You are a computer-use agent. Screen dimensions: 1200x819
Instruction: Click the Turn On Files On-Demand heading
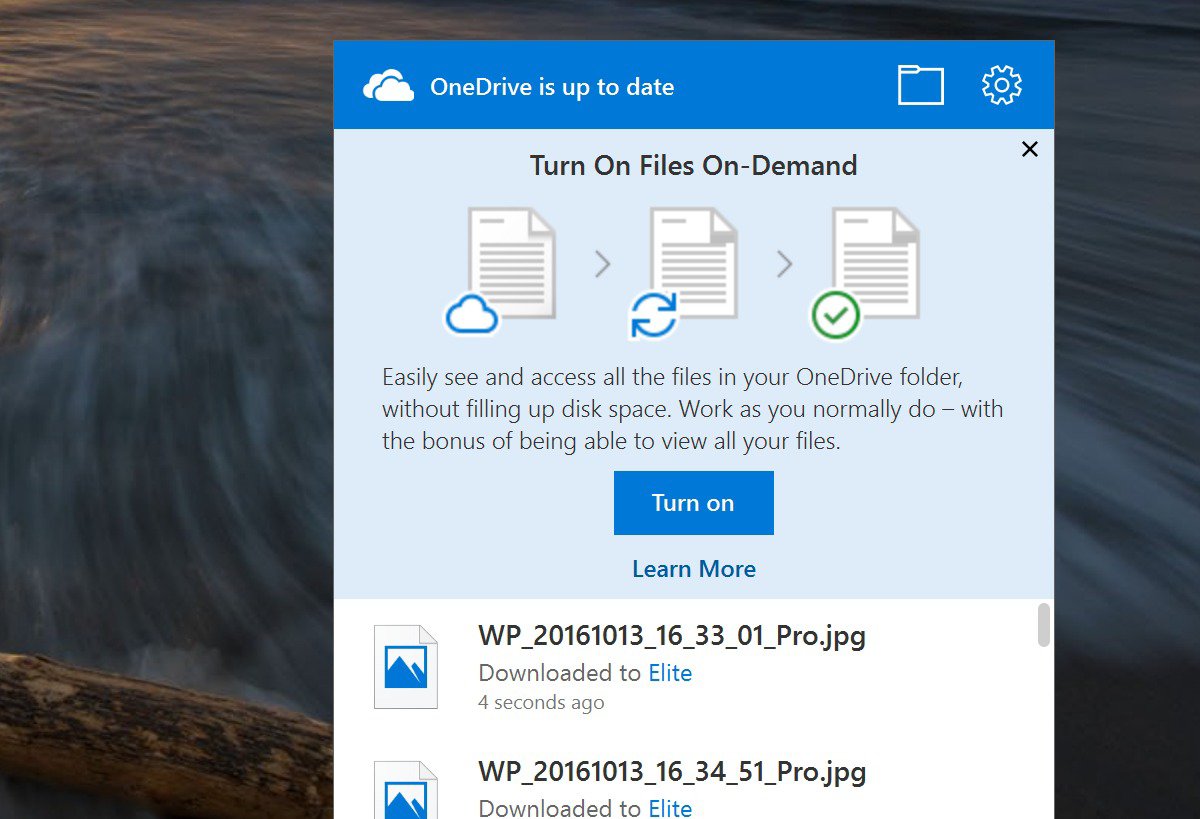coord(693,165)
